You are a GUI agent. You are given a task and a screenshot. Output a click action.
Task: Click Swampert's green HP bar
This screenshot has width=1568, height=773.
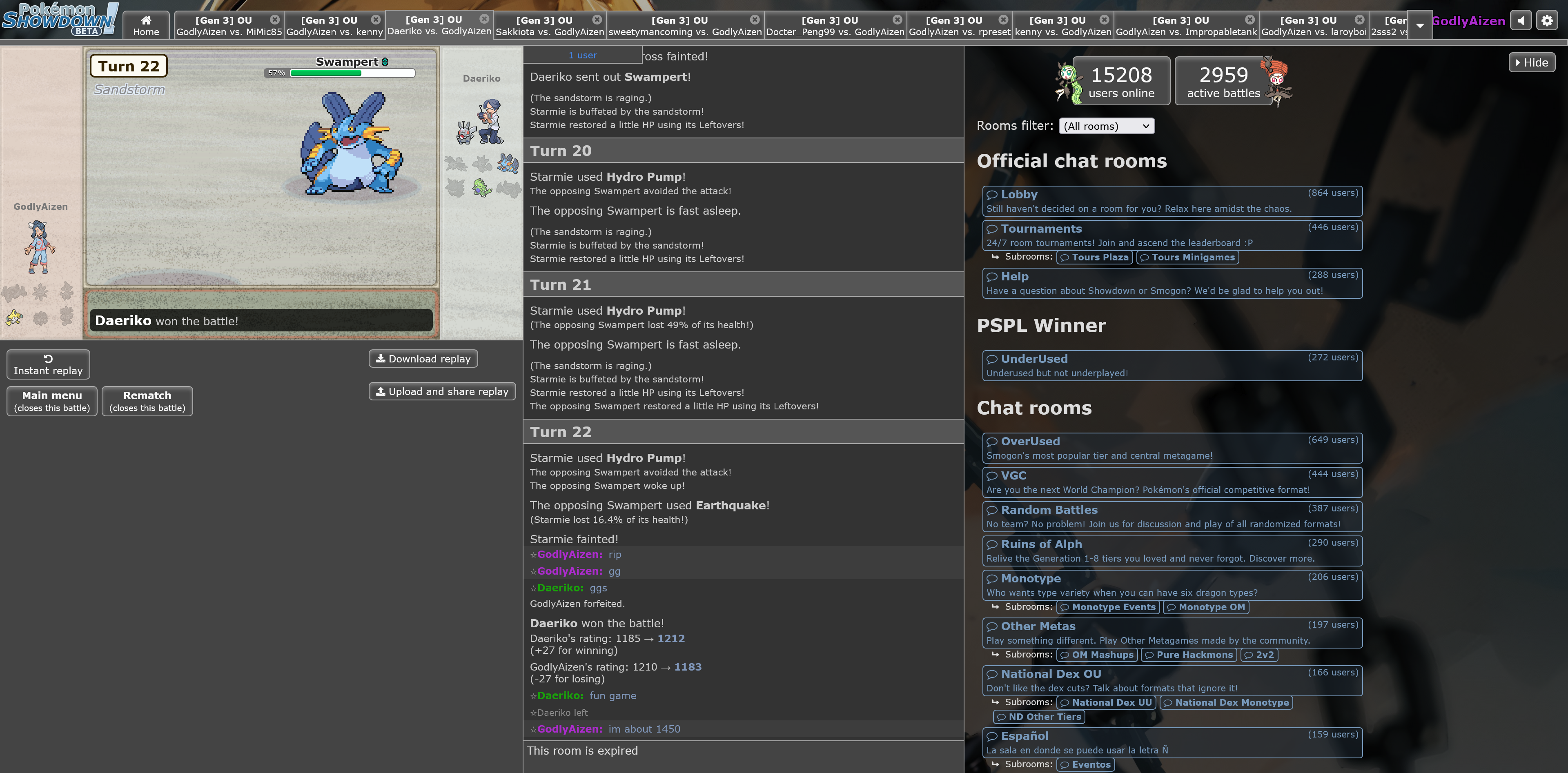coord(326,73)
